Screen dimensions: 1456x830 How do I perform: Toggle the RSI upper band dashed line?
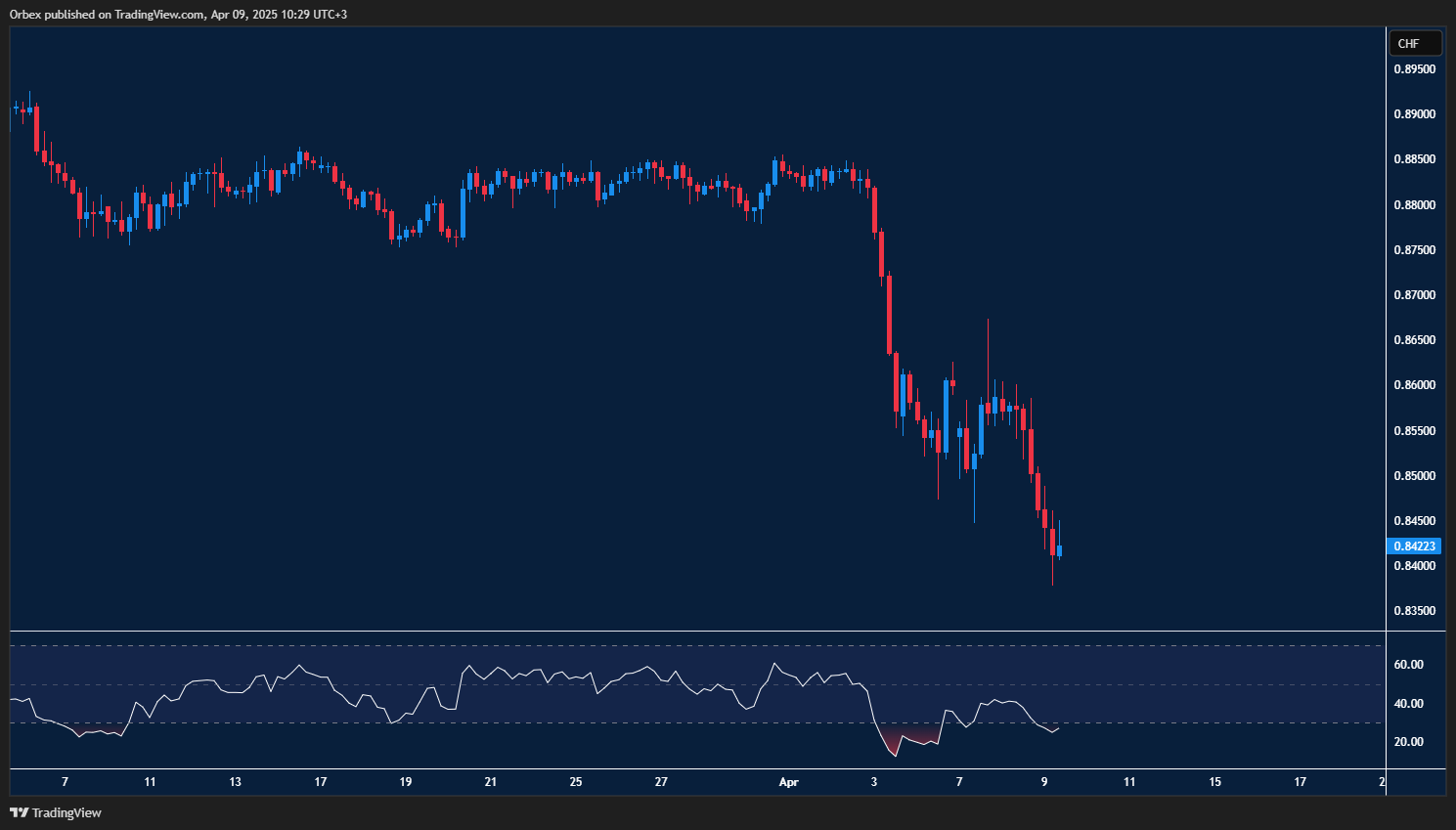pyautogui.click(x=684, y=645)
